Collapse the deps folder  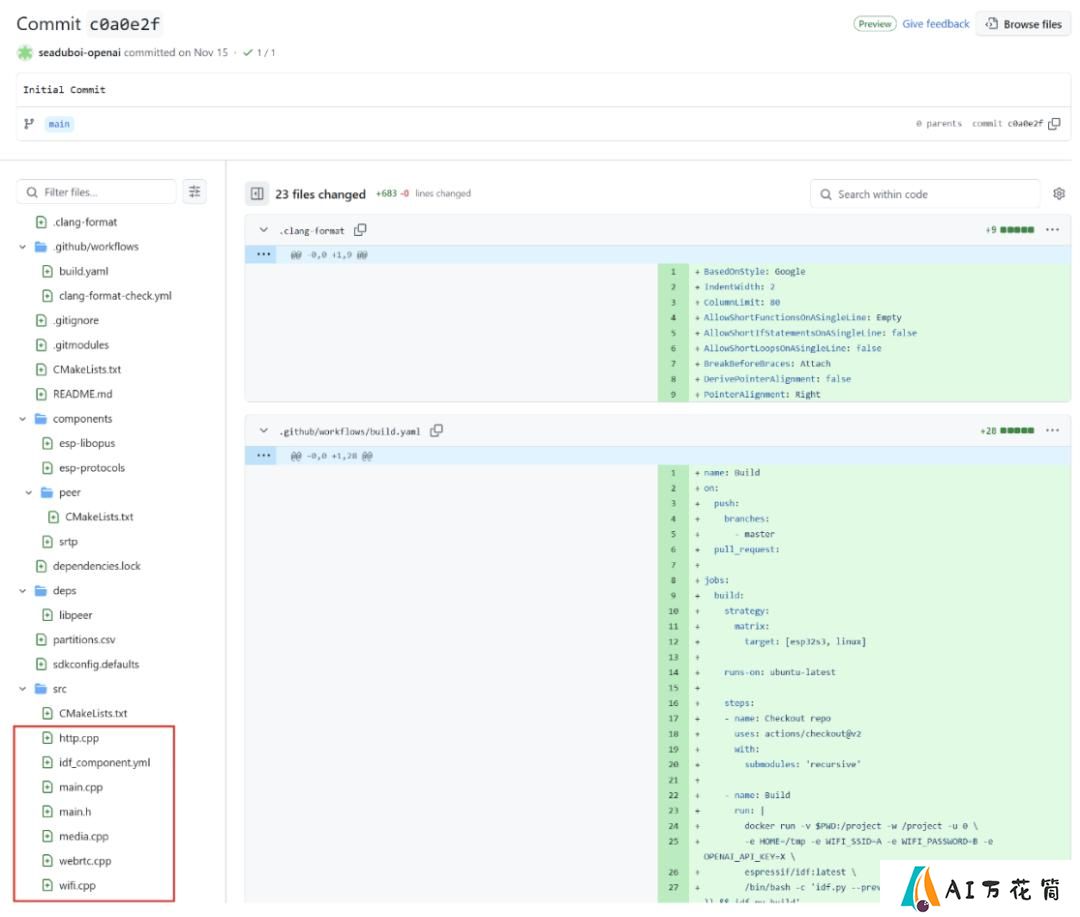pyautogui.click(x=22, y=591)
